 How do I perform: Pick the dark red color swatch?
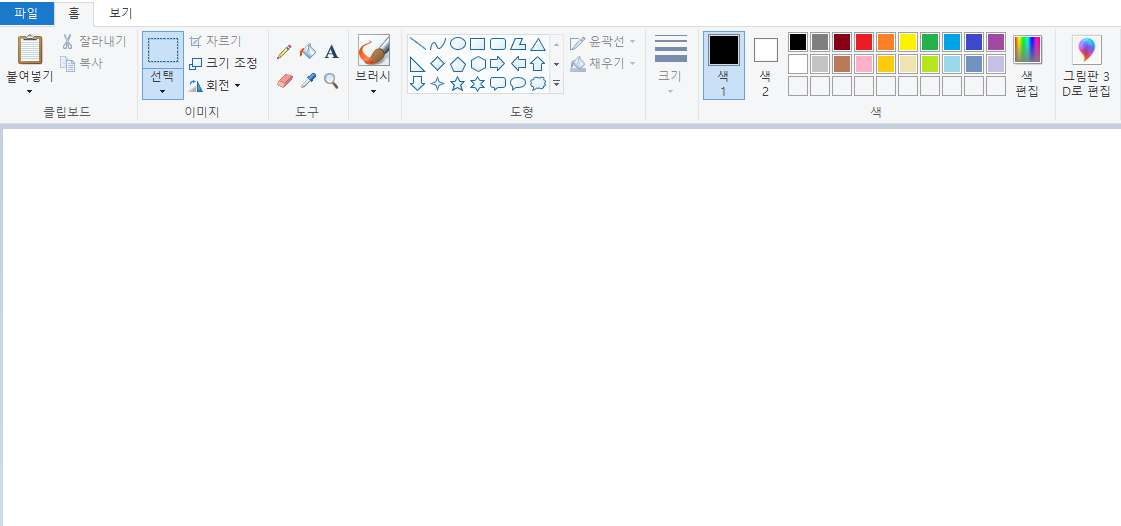tap(842, 42)
